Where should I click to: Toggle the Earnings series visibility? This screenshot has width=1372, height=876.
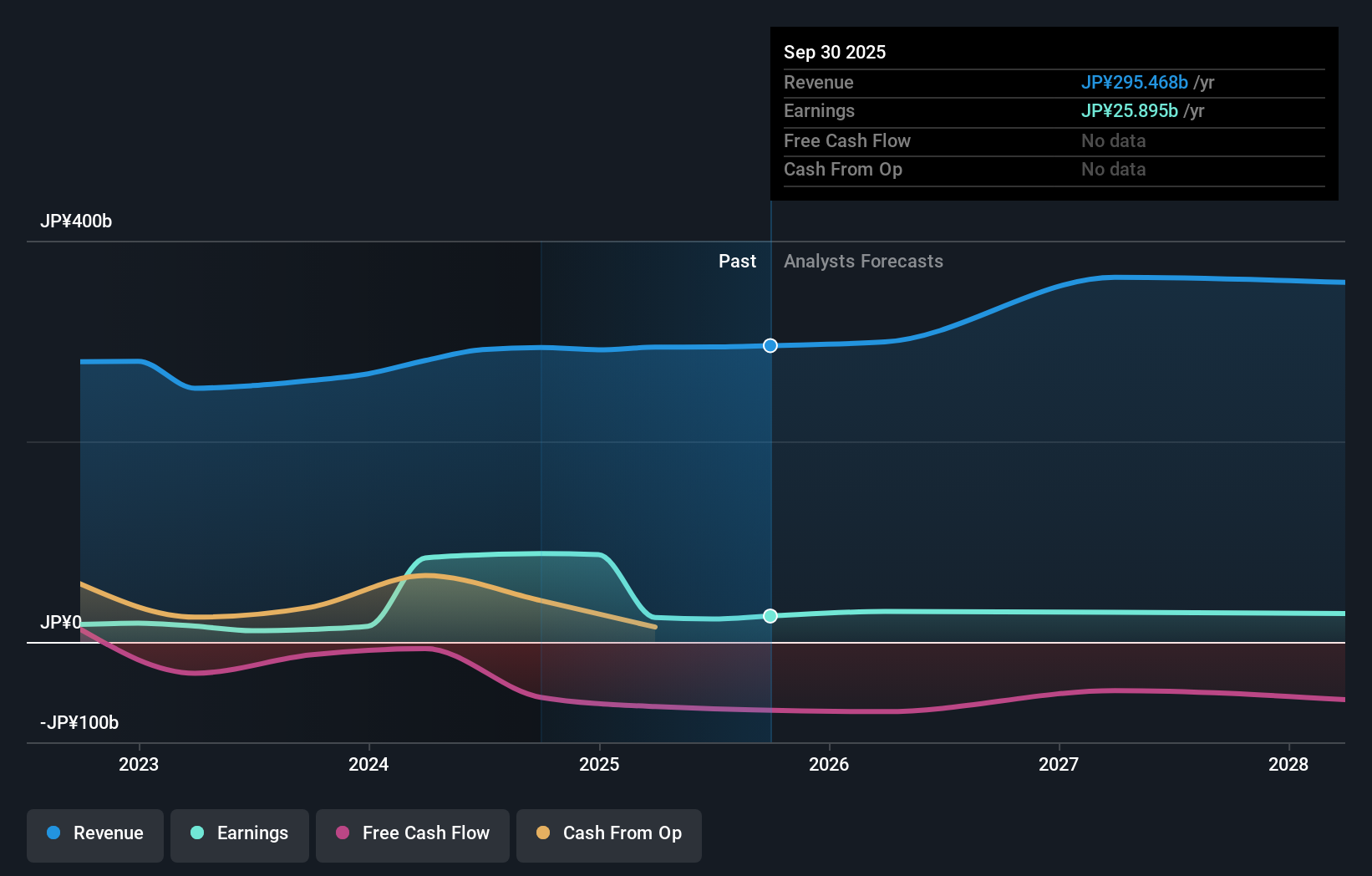click(x=239, y=835)
